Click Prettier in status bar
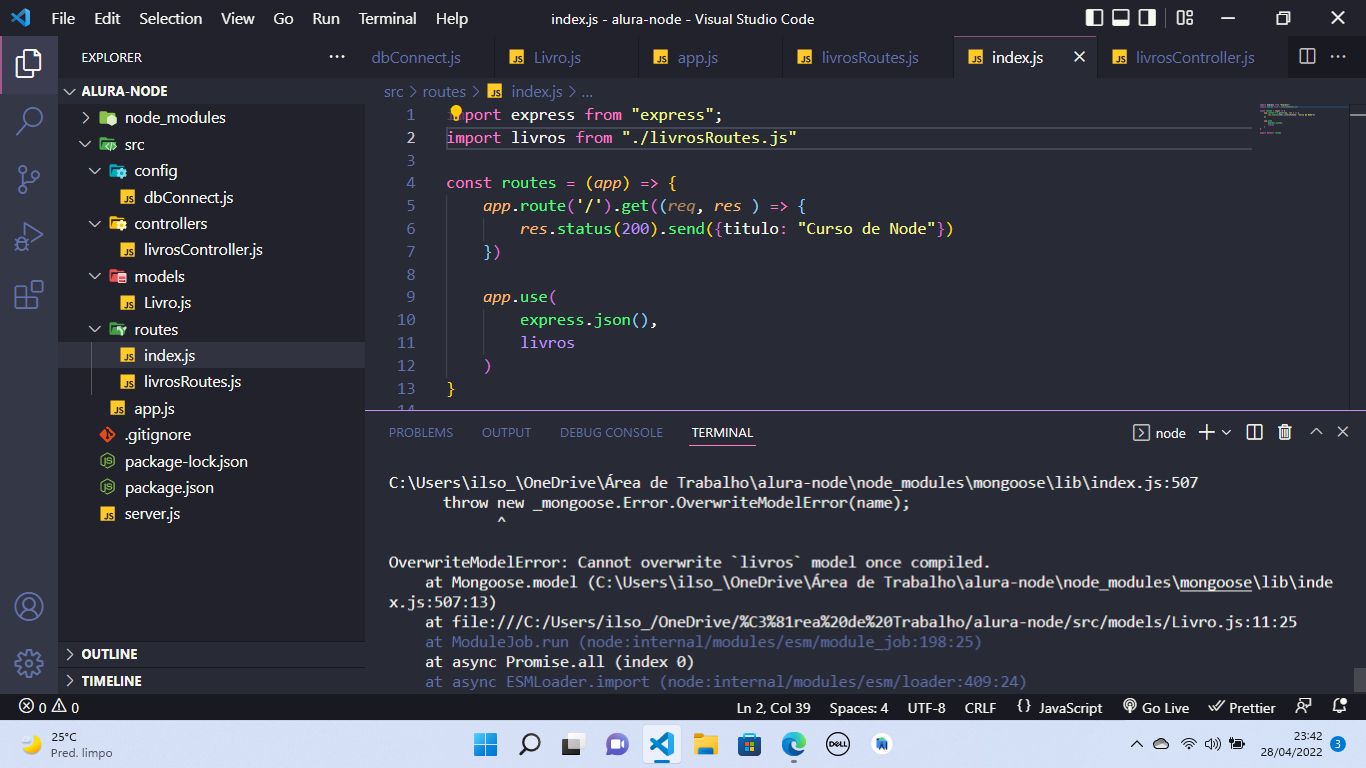Image resolution: width=1366 pixels, height=768 pixels. [1242, 707]
